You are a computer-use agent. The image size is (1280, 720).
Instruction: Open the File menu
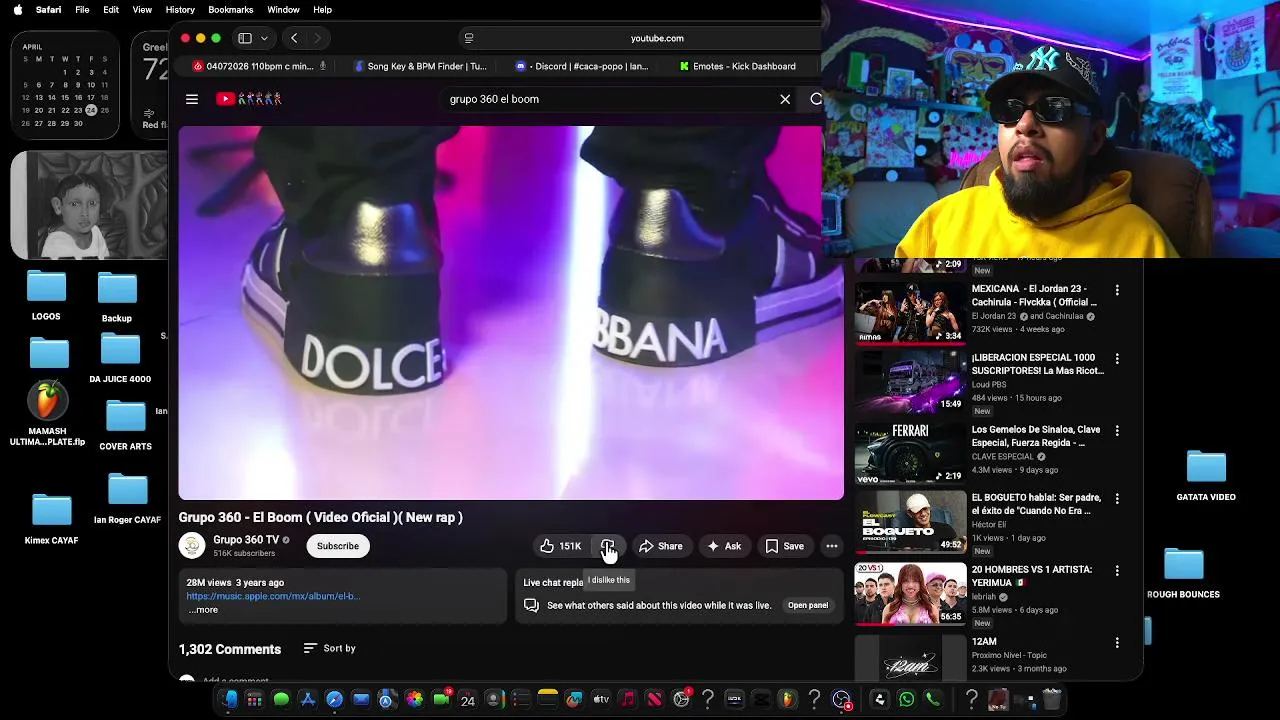coord(82,9)
